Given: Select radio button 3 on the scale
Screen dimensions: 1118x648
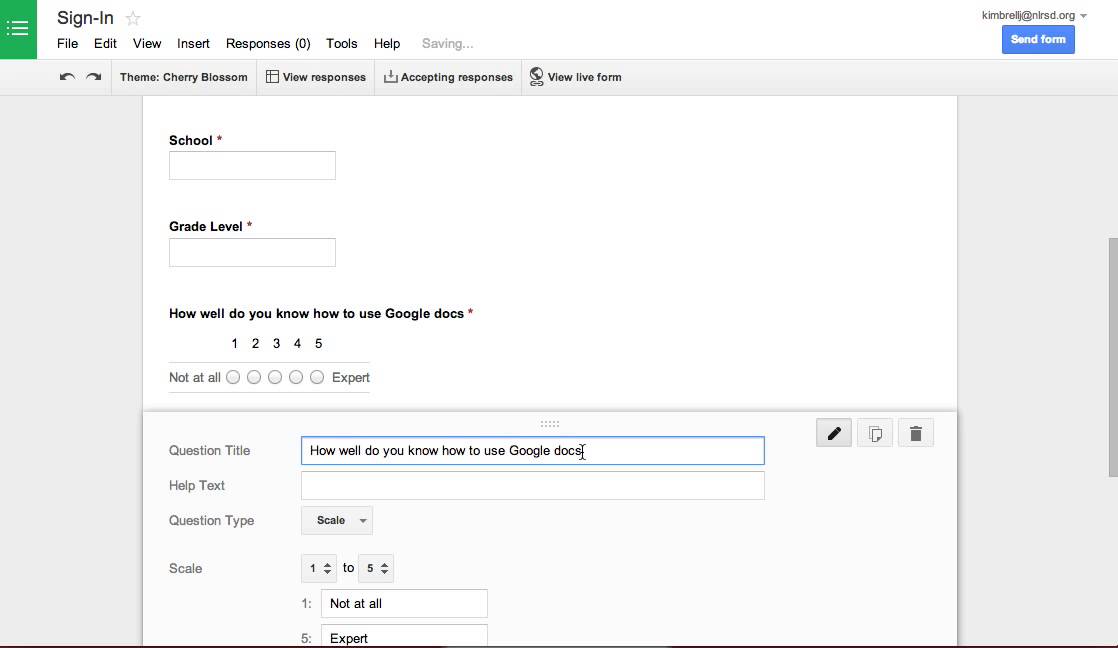Looking at the screenshot, I should point(275,377).
